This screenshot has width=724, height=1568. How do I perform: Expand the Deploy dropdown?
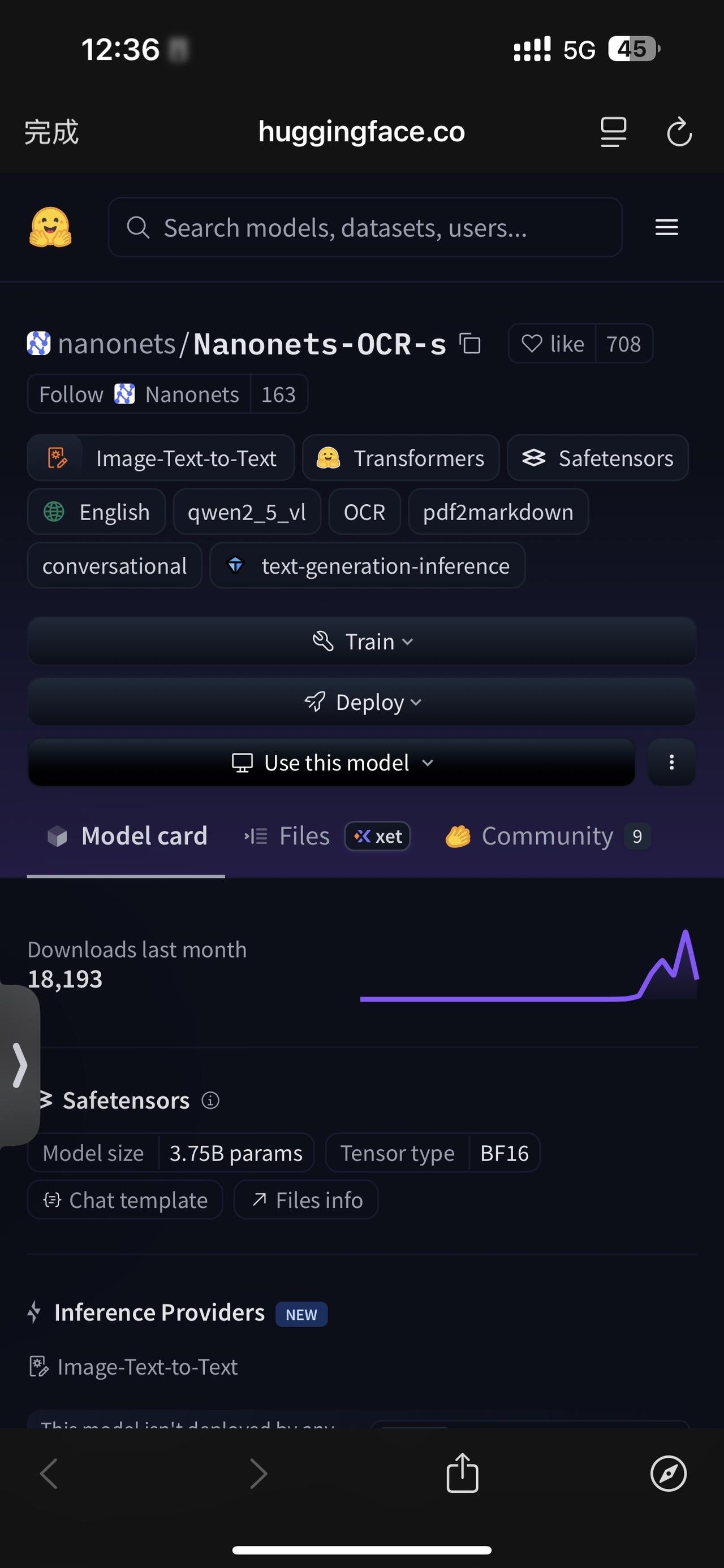click(x=361, y=703)
